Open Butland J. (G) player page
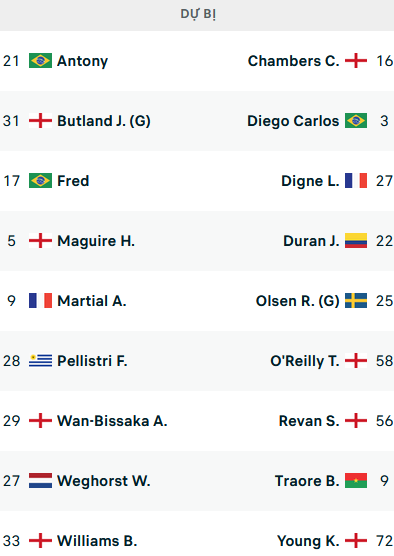 pyautogui.click(x=104, y=121)
